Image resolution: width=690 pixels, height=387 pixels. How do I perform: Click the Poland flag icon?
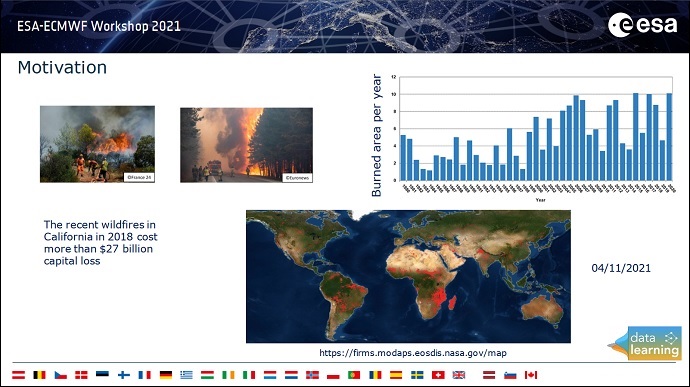pyautogui.click(x=334, y=375)
